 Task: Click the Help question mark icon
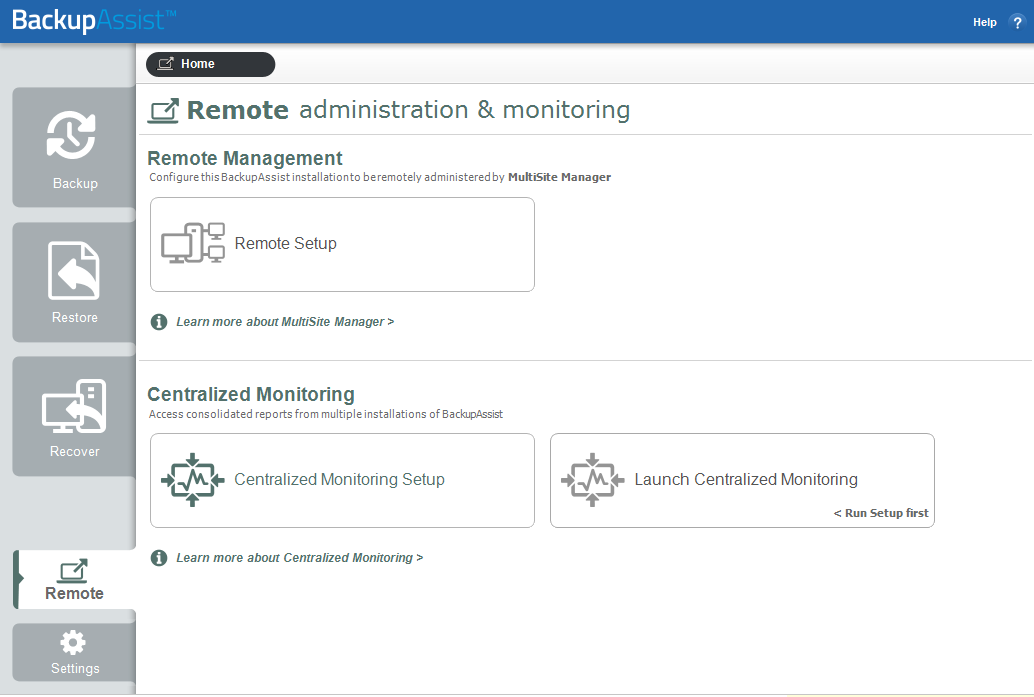click(1017, 22)
